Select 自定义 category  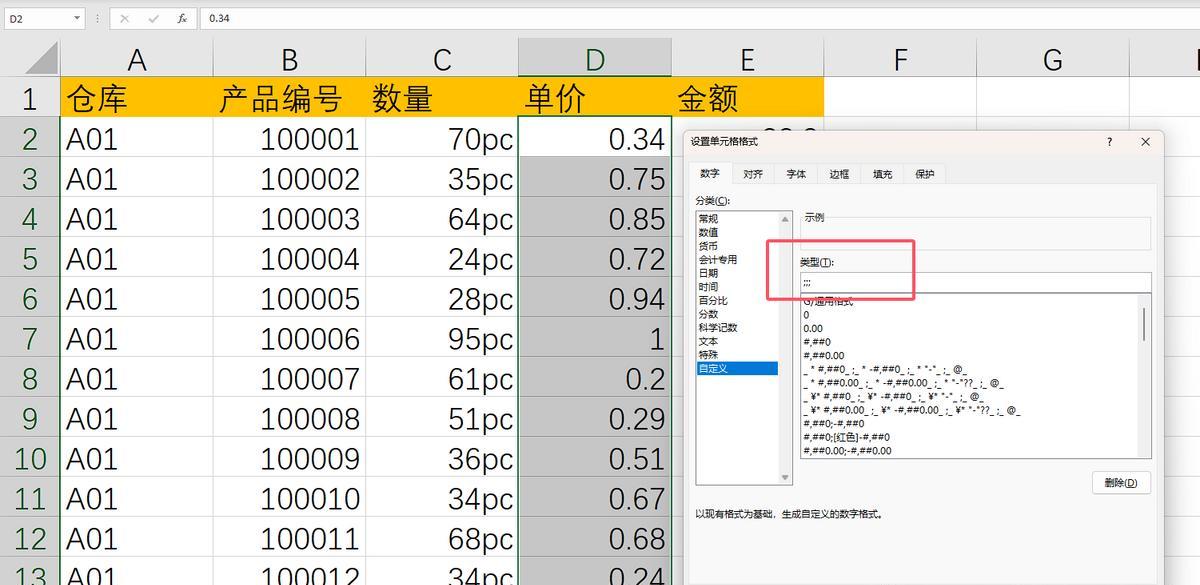tap(737, 369)
